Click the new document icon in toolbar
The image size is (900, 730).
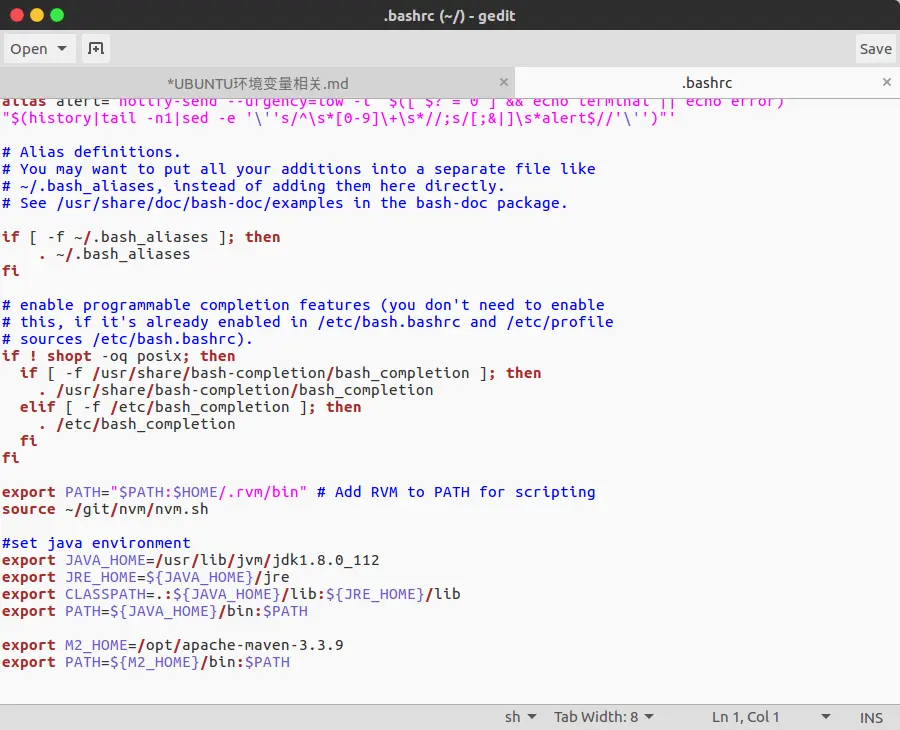coord(95,48)
